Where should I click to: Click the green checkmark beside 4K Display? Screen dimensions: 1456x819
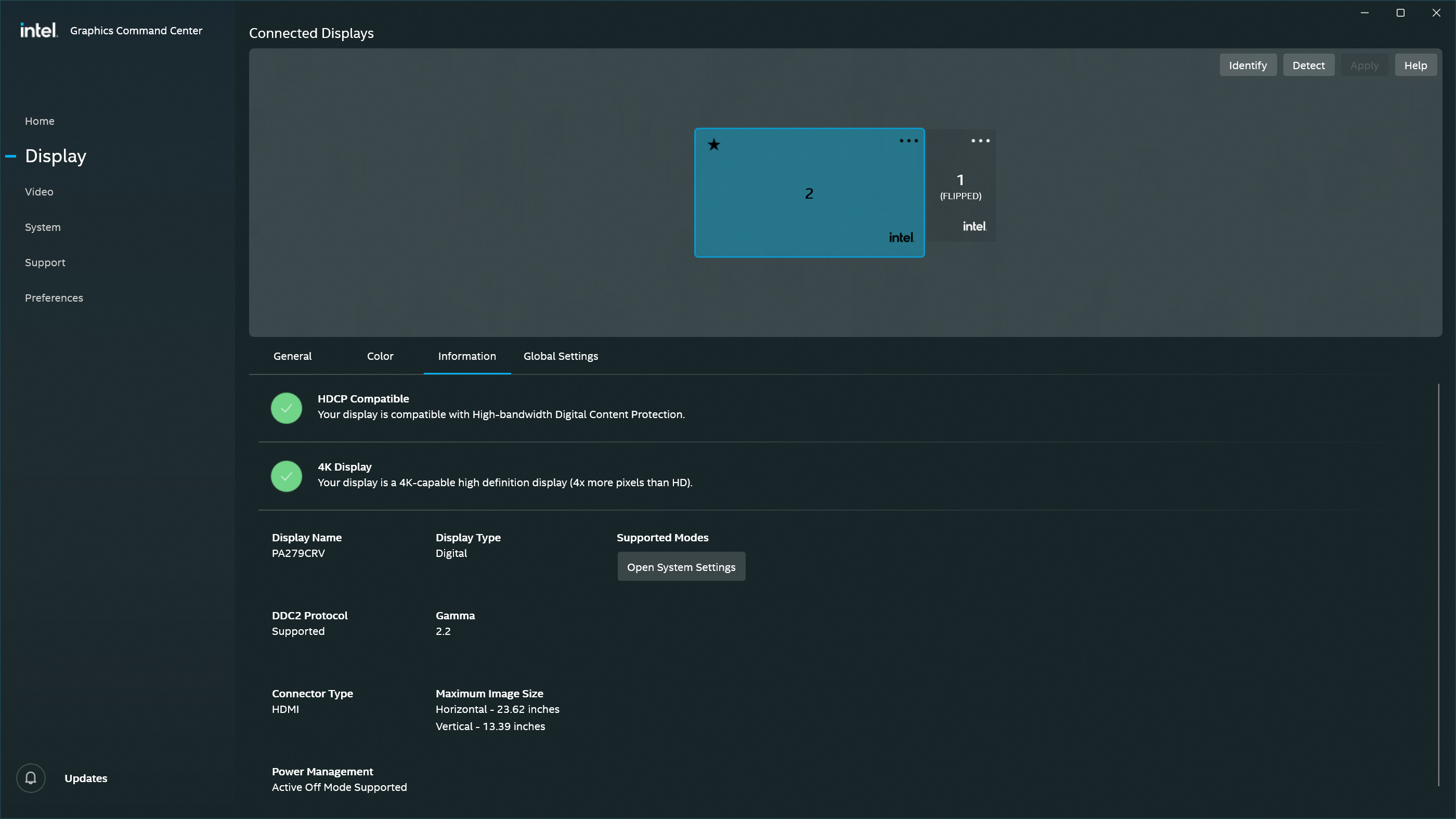tap(286, 476)
